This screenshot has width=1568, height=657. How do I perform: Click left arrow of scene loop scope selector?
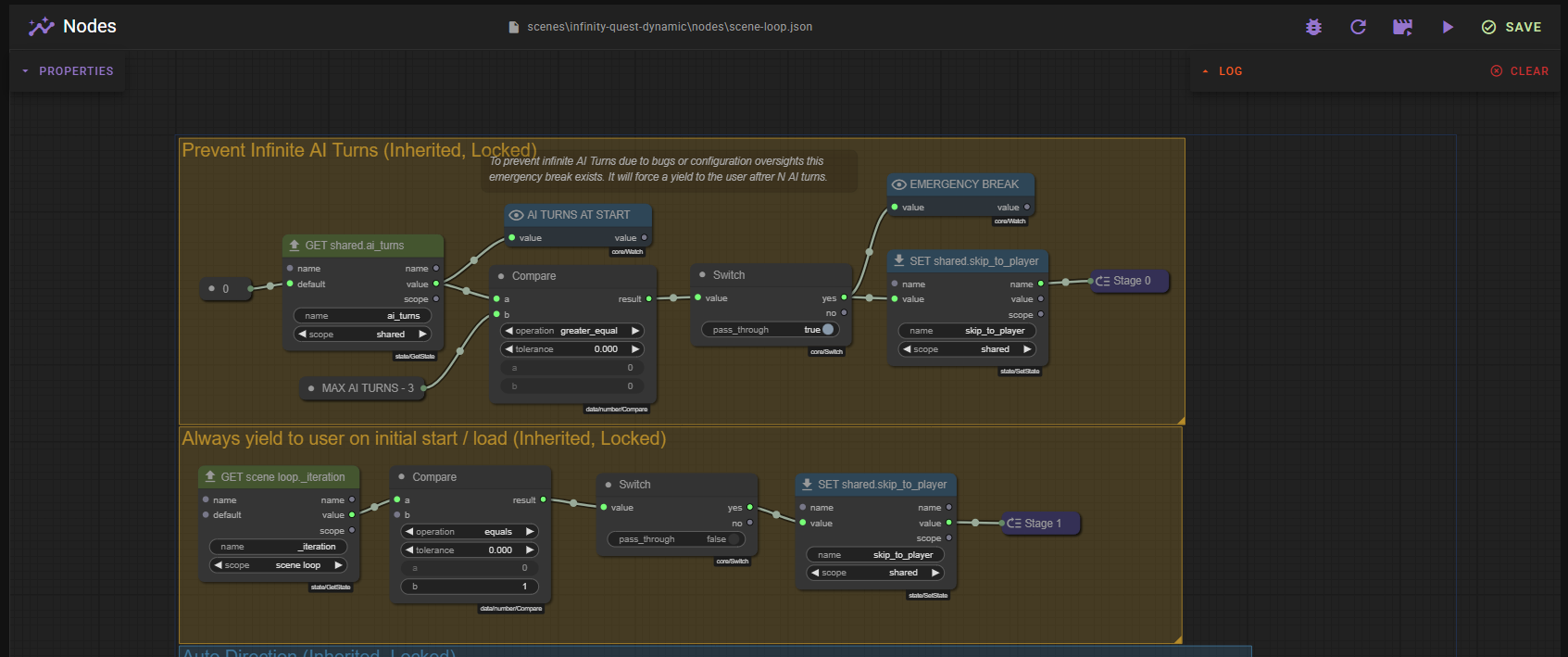218,565
